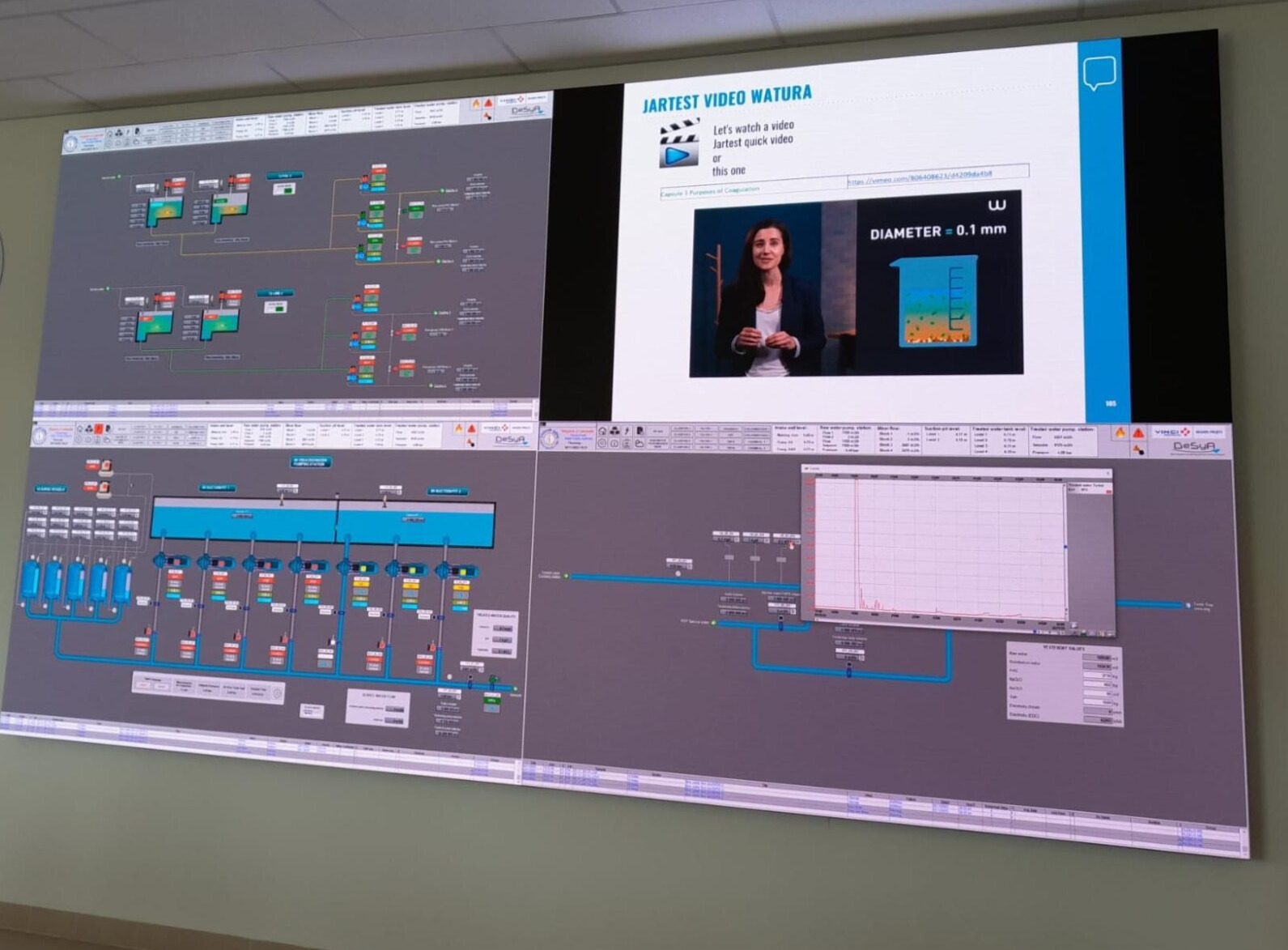
Task: Click the fuel pump icon on trend chart screen
Action: [639, 431]
